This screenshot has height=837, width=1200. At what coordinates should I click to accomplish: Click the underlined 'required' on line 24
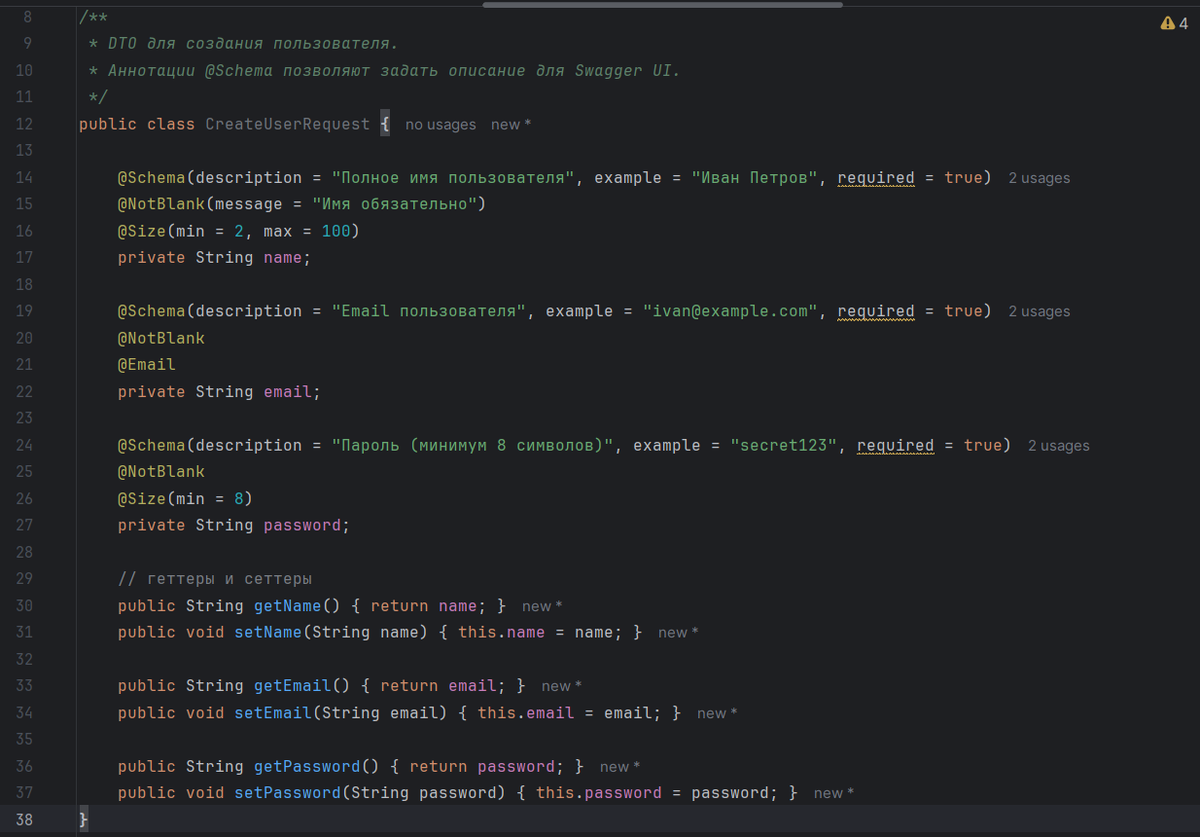pyautogui.click(x=895, y=445)
